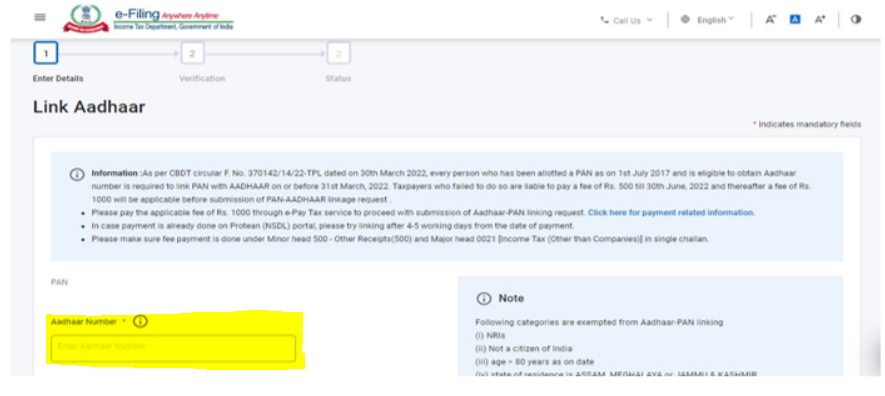
Task: Click the Not a citizen of India line
Action: (524, 349)
